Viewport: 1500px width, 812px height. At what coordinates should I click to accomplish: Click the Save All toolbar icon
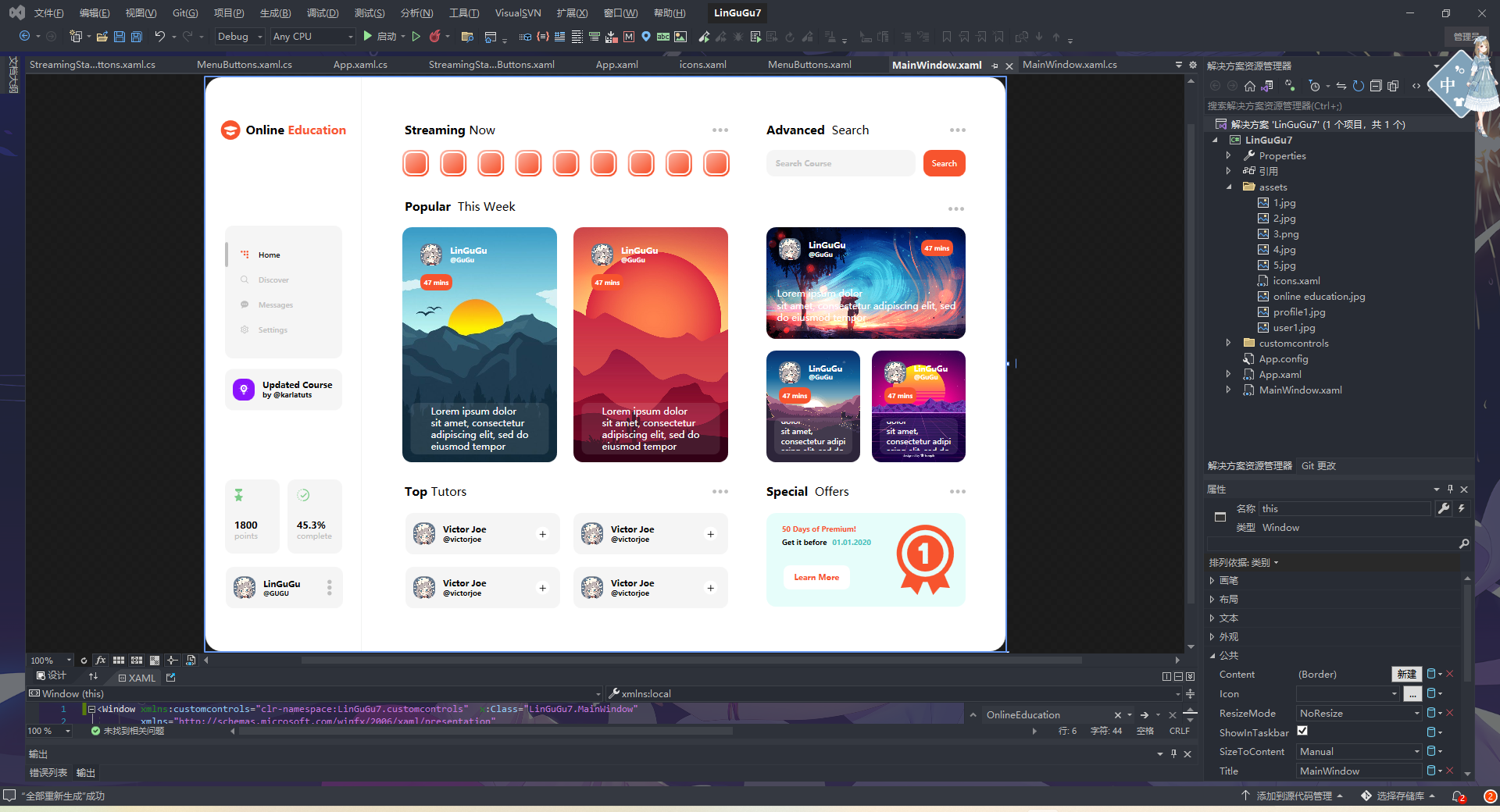click(x=137, y=37)
